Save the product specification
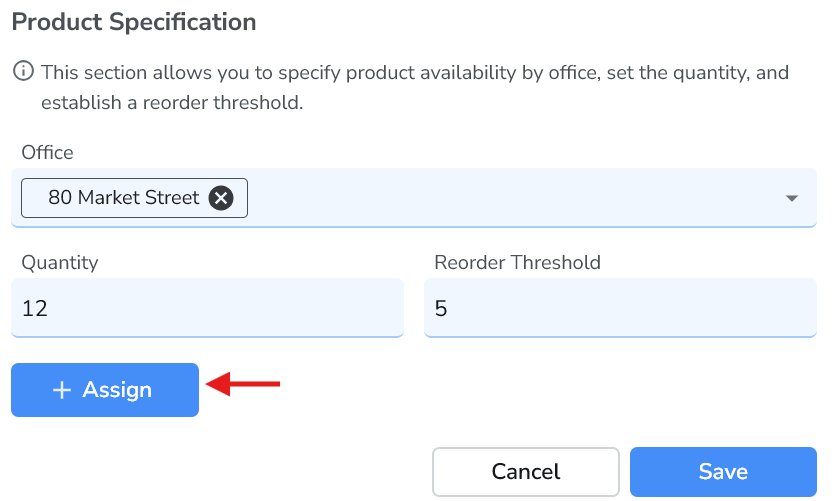The height and width of the screenshot is (501, 832). pyautogui.click(x=722, y=472)
